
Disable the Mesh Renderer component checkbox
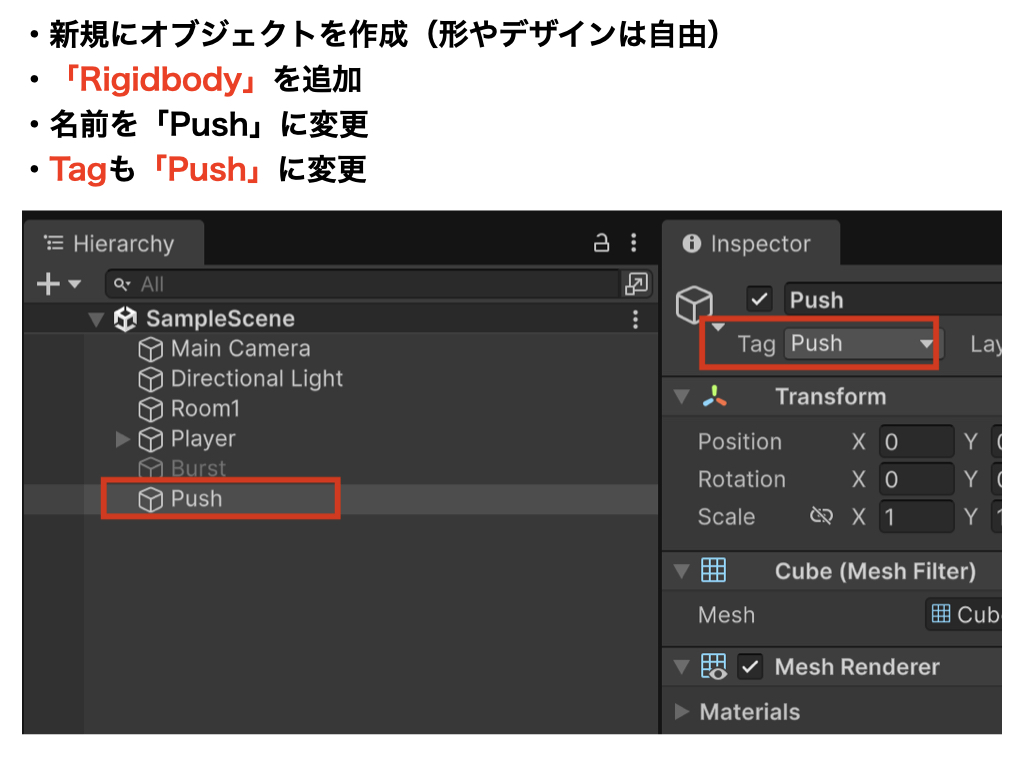[750, 666]
